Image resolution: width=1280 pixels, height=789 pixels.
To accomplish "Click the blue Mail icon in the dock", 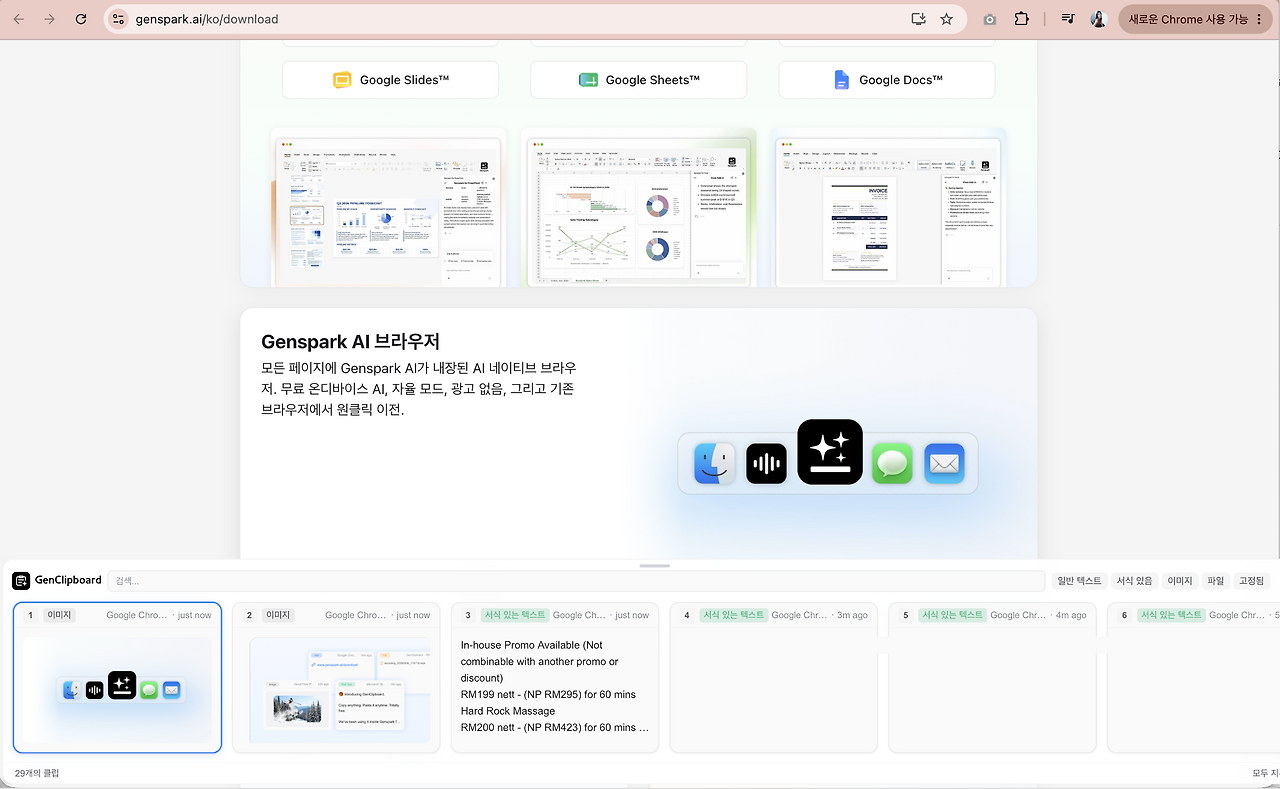I will 944,464.
